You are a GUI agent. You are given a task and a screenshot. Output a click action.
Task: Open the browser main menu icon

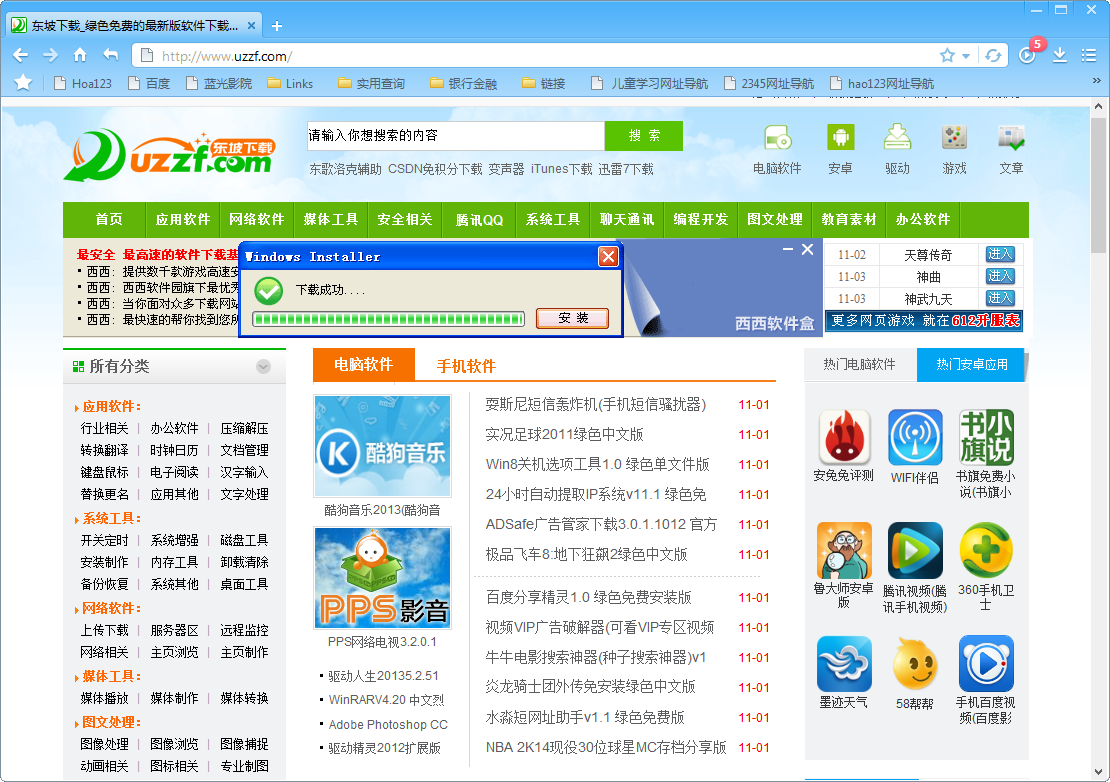pyautogui.click(x=1089, y=55)
